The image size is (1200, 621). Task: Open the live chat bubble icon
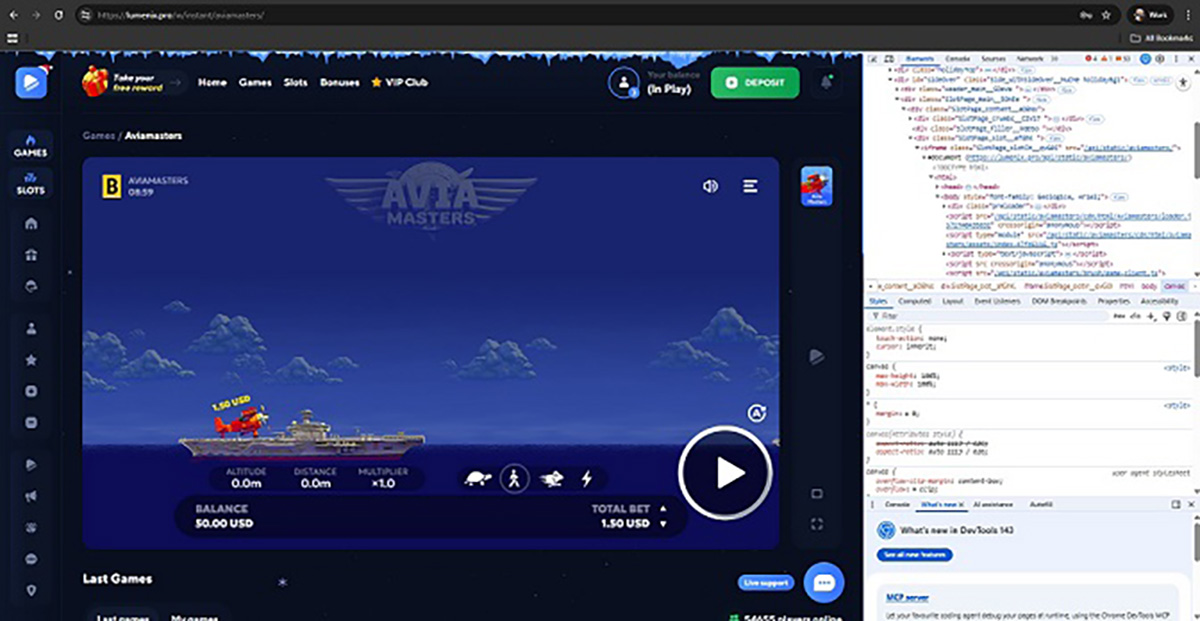(x=824, y=583)
